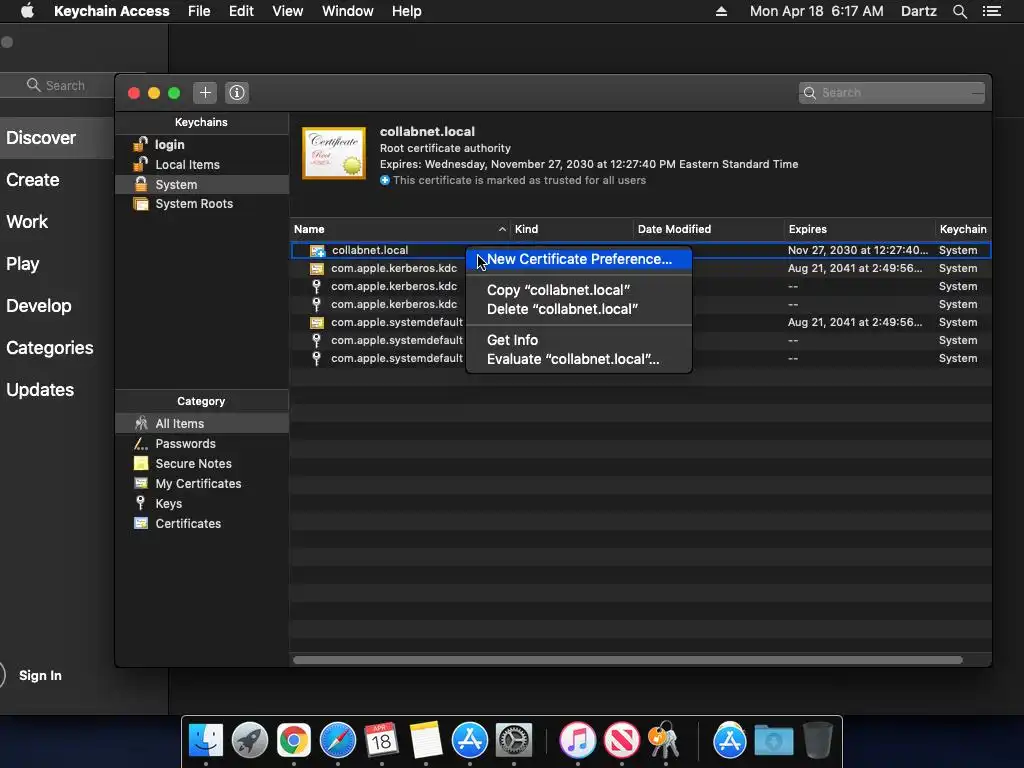Open Launchpad from the Dock
The height and width of the screenshot is (768, 1024).
tap(249, 741)
